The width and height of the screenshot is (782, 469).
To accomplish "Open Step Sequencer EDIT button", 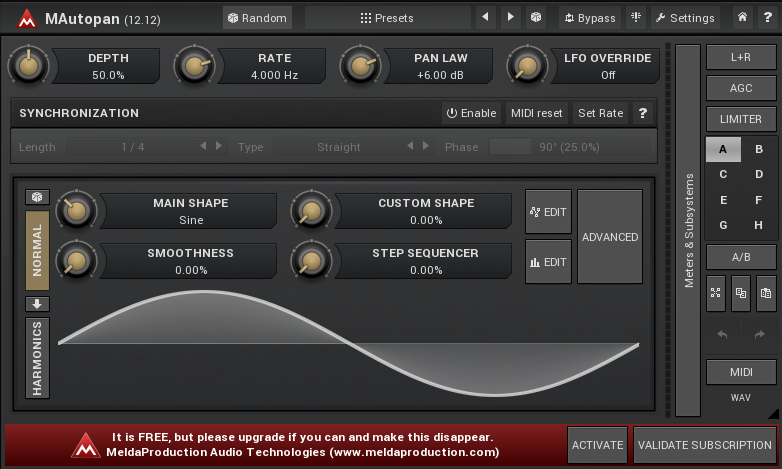I will (x=548, y=262).
